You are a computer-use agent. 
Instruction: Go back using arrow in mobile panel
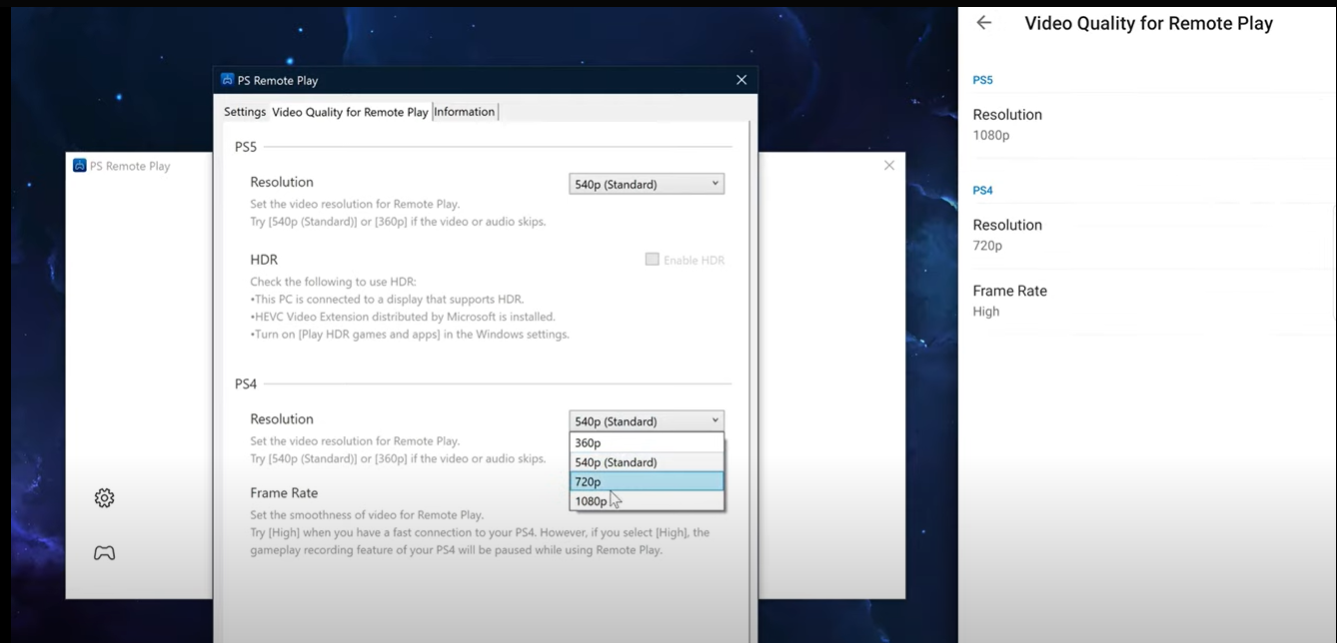[984, 23]
